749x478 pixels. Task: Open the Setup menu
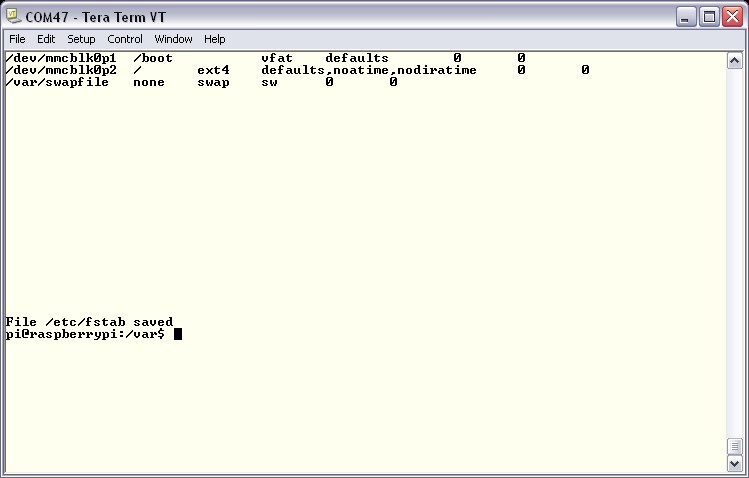[81, 39]
